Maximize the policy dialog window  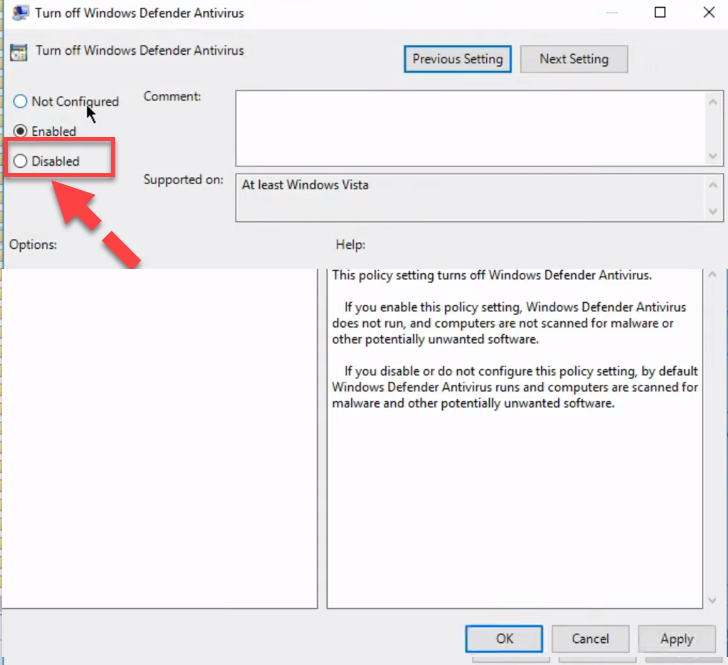click(x=660, y=12)
